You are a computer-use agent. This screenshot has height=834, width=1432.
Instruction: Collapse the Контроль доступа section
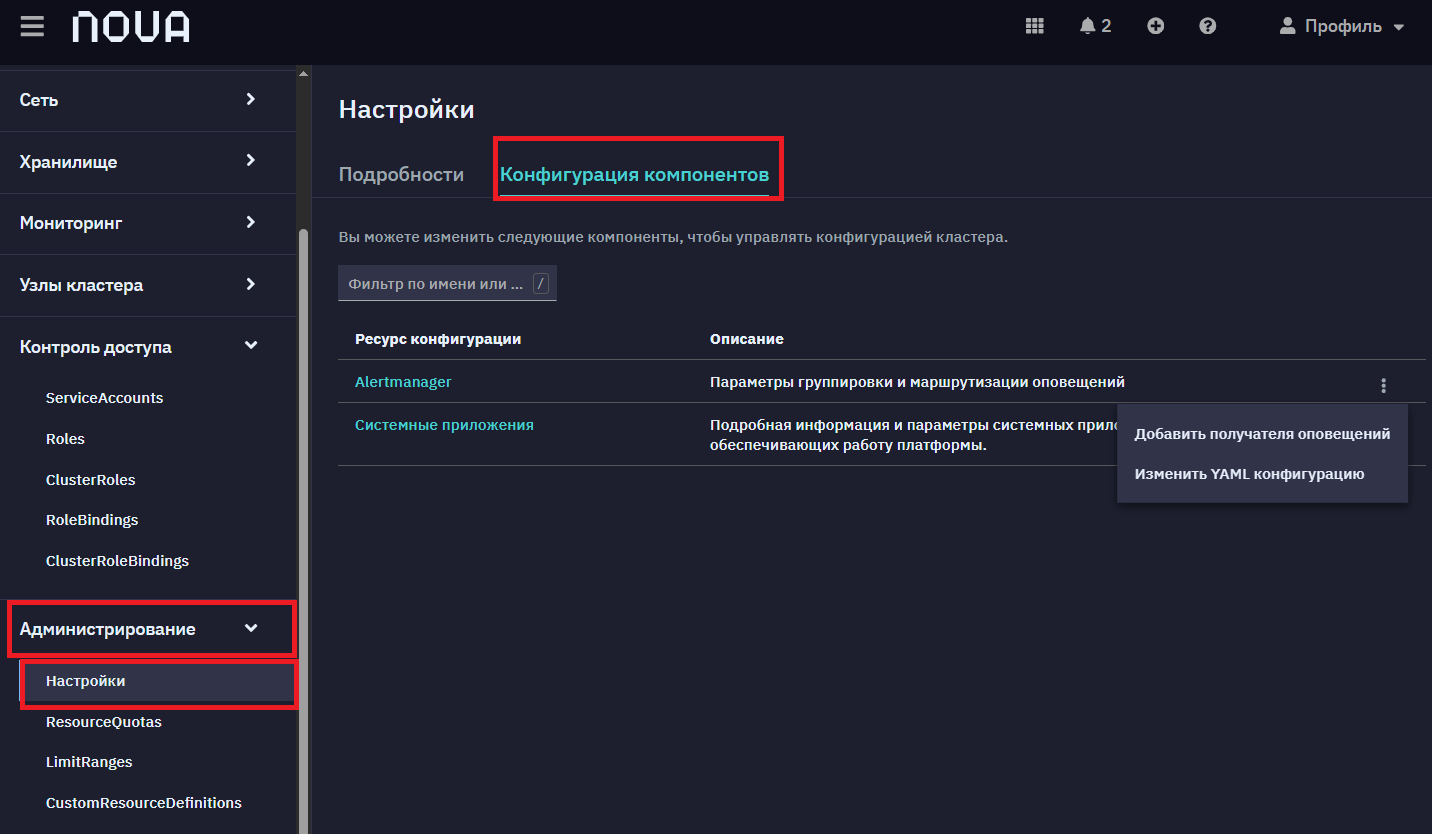148,347
